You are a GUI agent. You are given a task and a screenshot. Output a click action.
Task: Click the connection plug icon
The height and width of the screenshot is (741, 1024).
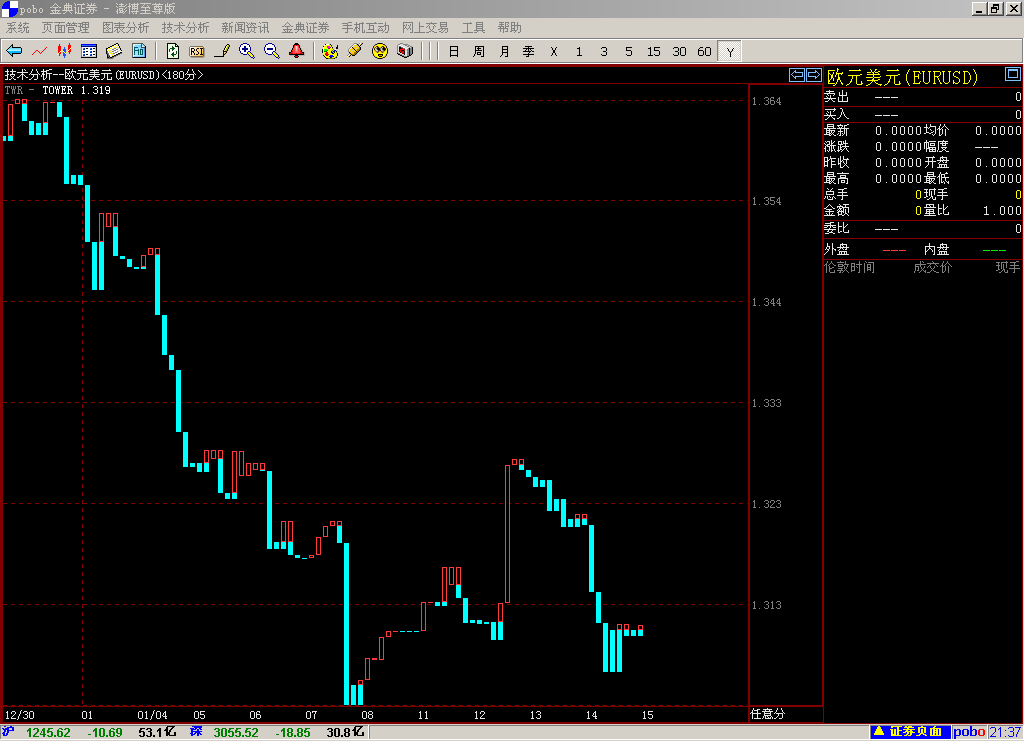pos(355,51)
